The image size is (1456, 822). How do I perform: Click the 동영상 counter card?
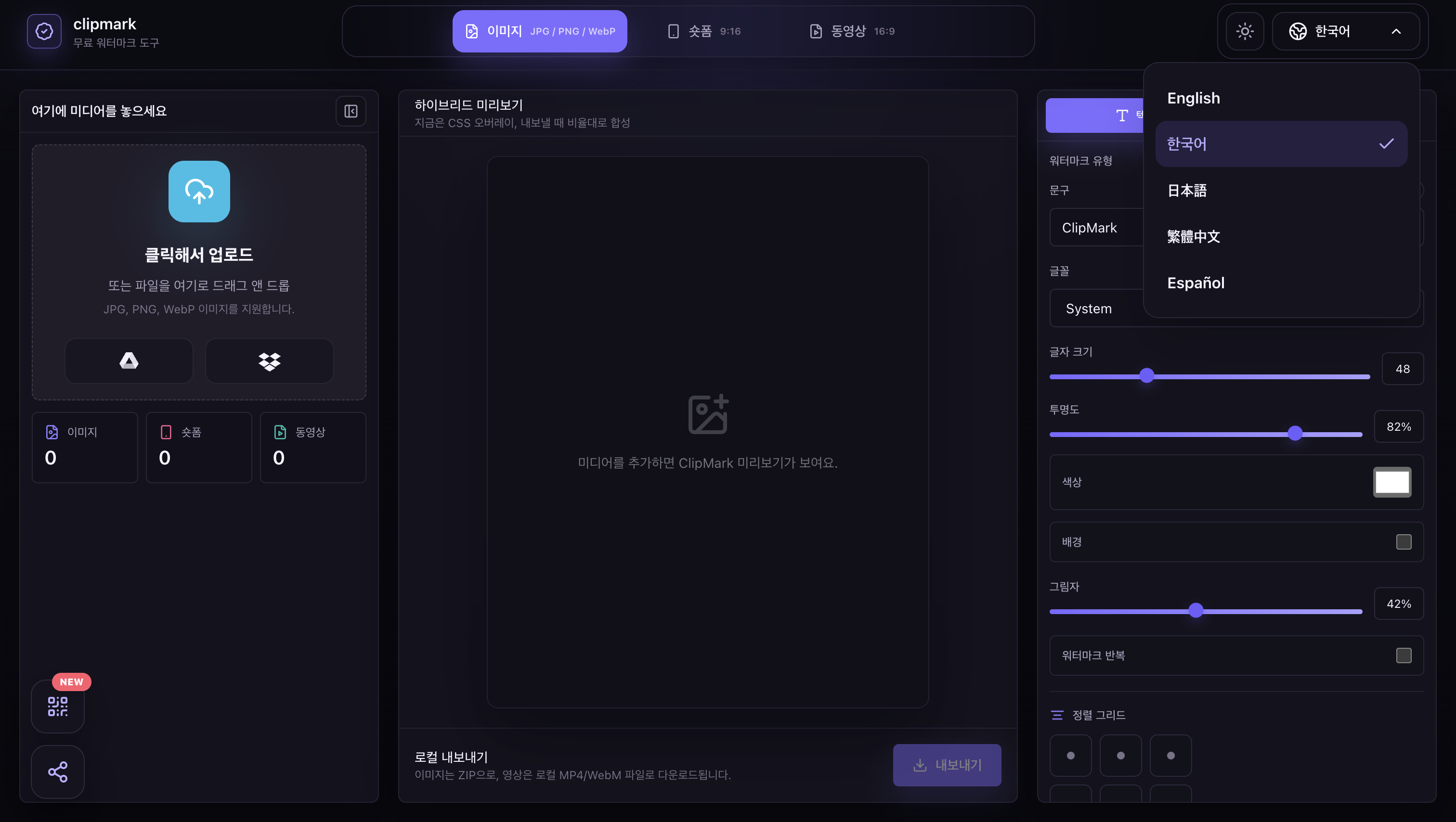click(313, 448)
